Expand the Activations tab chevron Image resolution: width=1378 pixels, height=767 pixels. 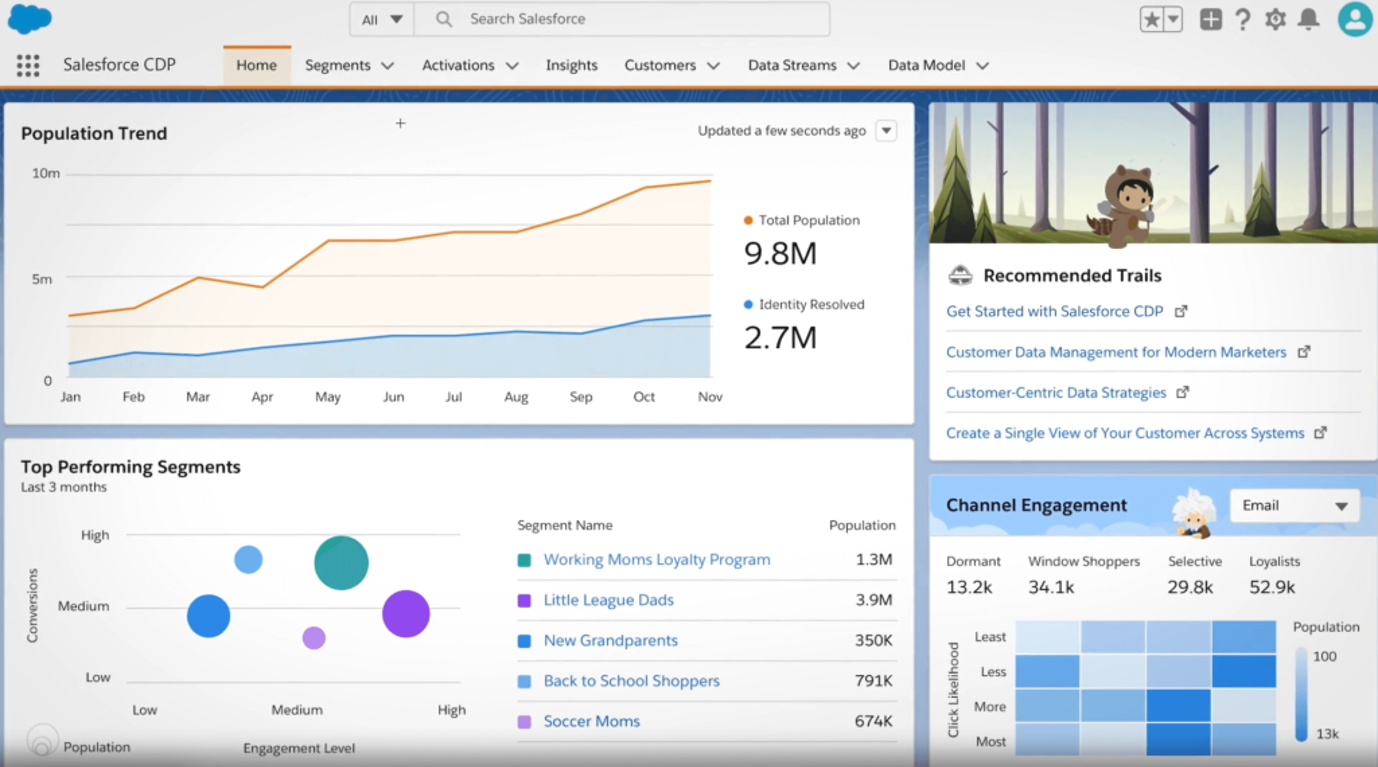pos(512,66)
